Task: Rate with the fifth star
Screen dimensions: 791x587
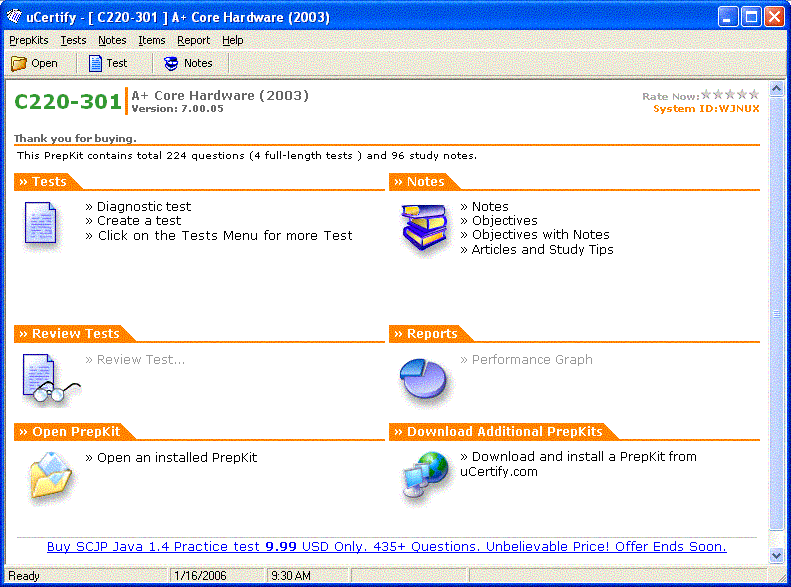Action: 754,94
